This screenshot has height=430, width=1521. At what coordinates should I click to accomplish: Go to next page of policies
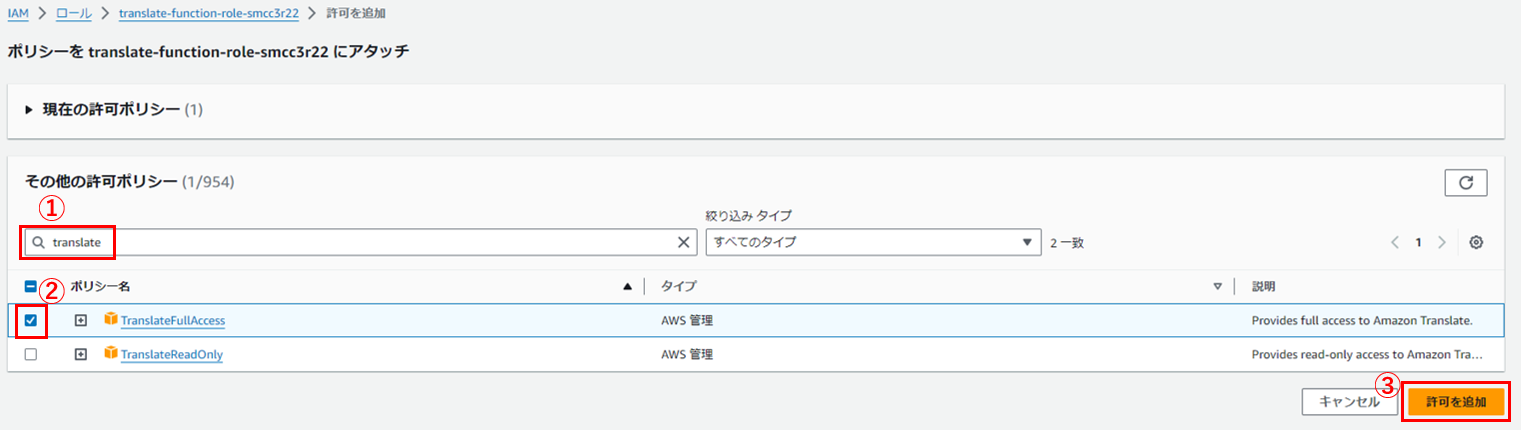coord(1441,242)
